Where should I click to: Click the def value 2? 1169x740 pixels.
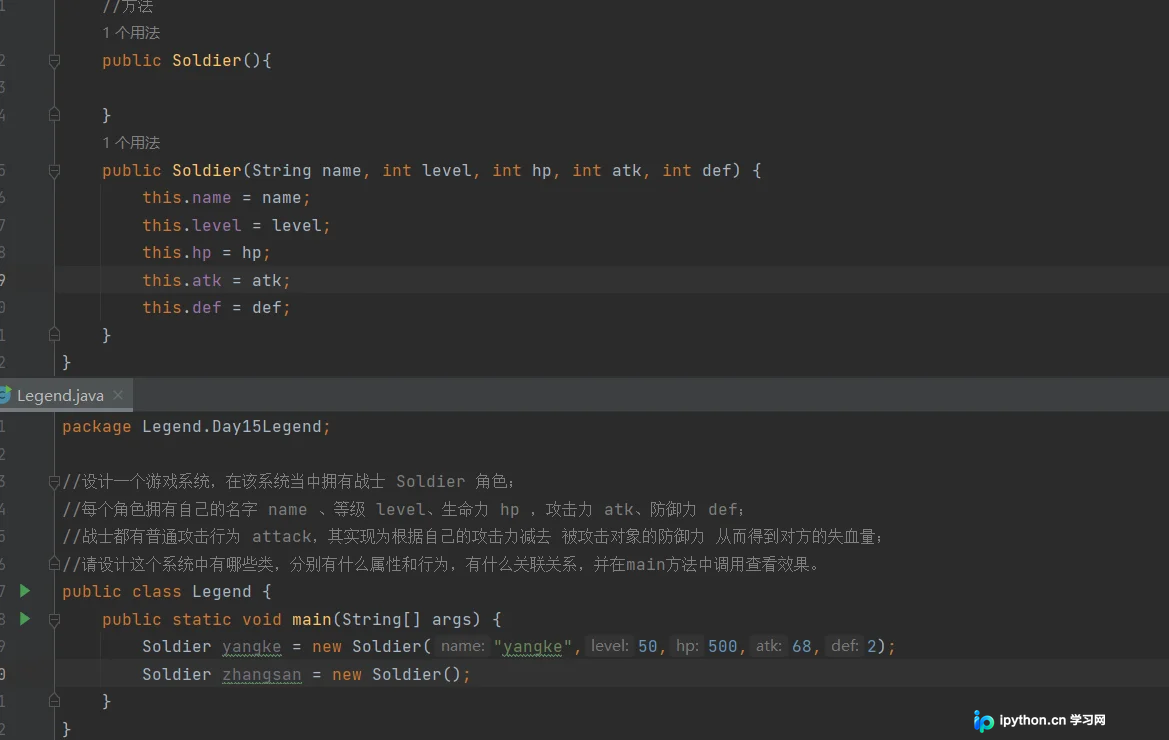click(x=872, y=646)
